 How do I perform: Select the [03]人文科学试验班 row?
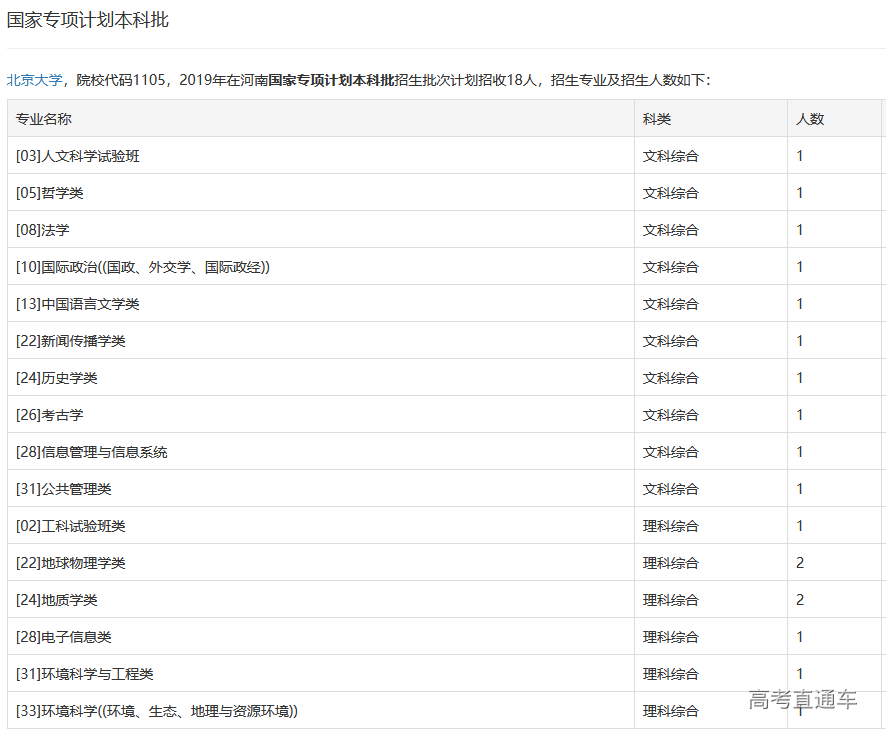(78, 156)
